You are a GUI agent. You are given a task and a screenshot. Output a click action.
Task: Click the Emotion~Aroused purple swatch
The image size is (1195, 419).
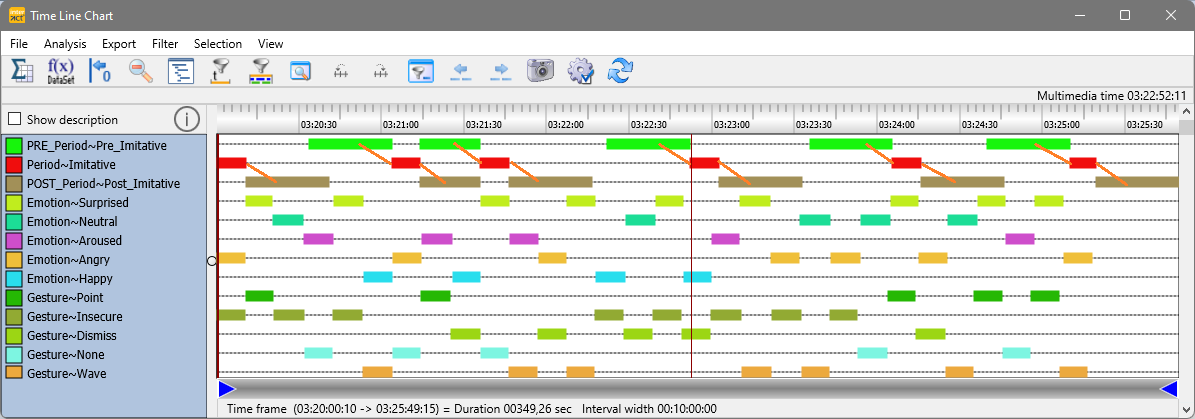pos(13,240)
